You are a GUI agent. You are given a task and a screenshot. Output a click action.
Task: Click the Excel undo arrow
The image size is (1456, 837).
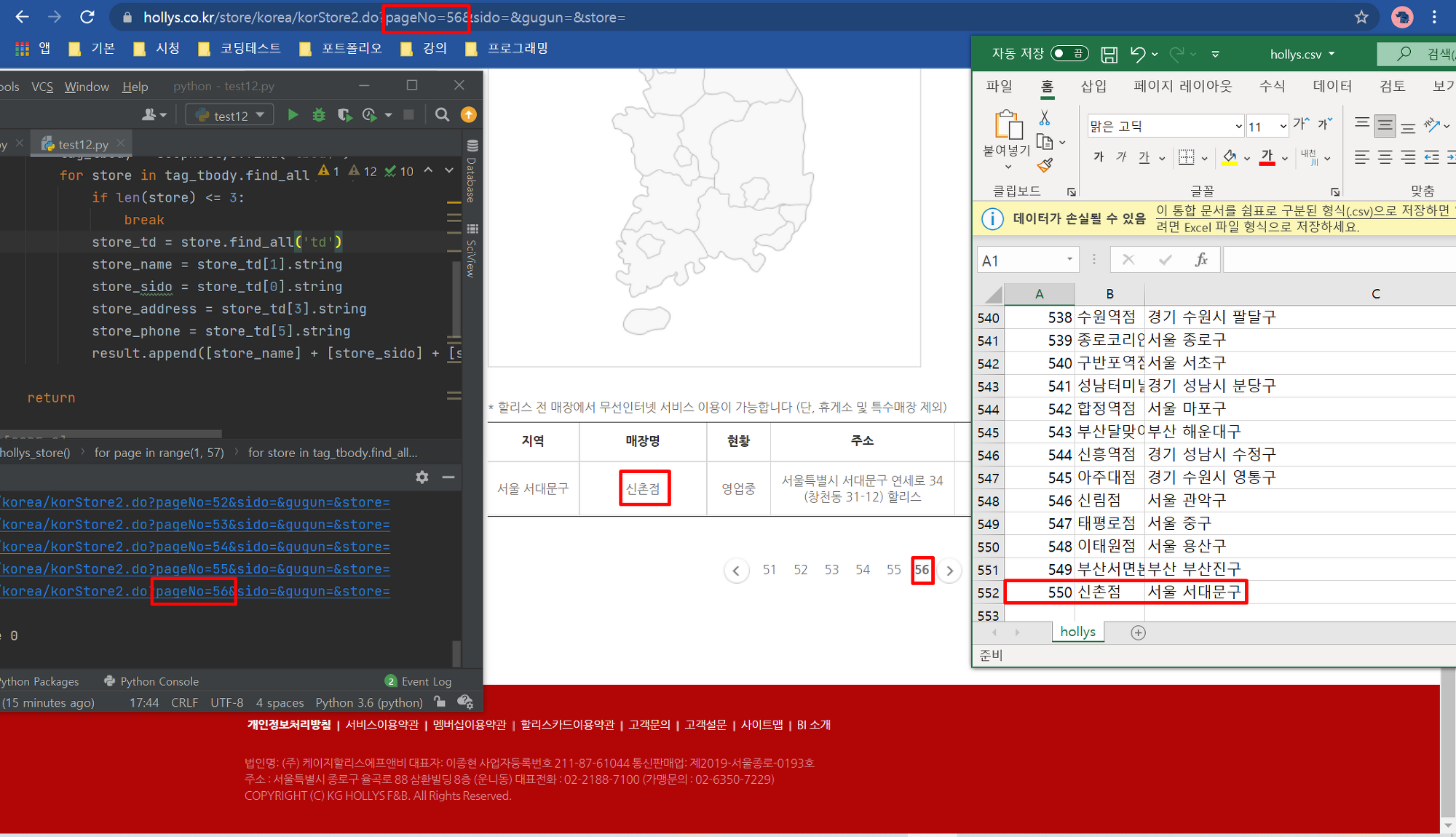point(1138,54)
